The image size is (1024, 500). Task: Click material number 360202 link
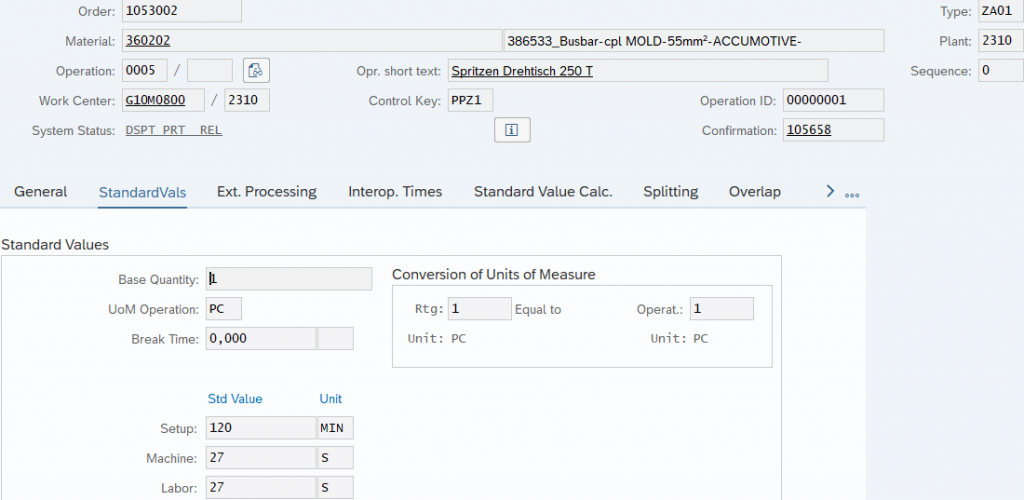[146, 41]
